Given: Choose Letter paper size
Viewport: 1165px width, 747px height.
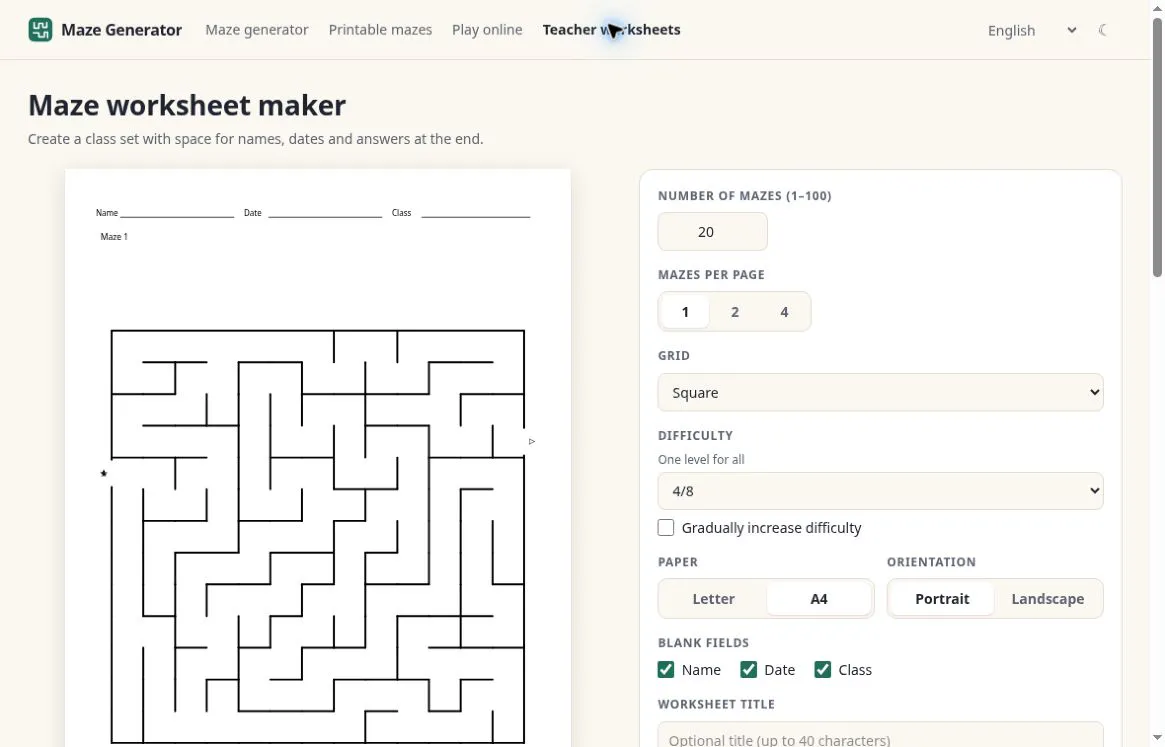Looking at the screenshot, I should 713,599.
